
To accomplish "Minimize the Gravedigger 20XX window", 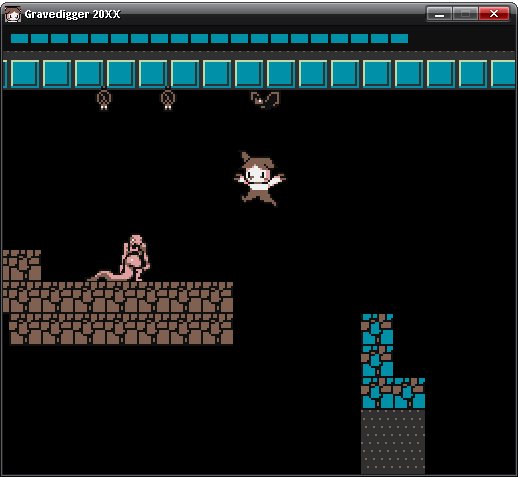I will (439, 14).
